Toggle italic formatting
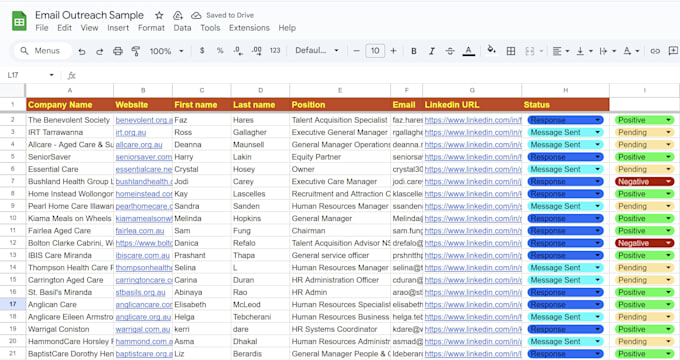 pyautogui.click(x=432, y=51)
